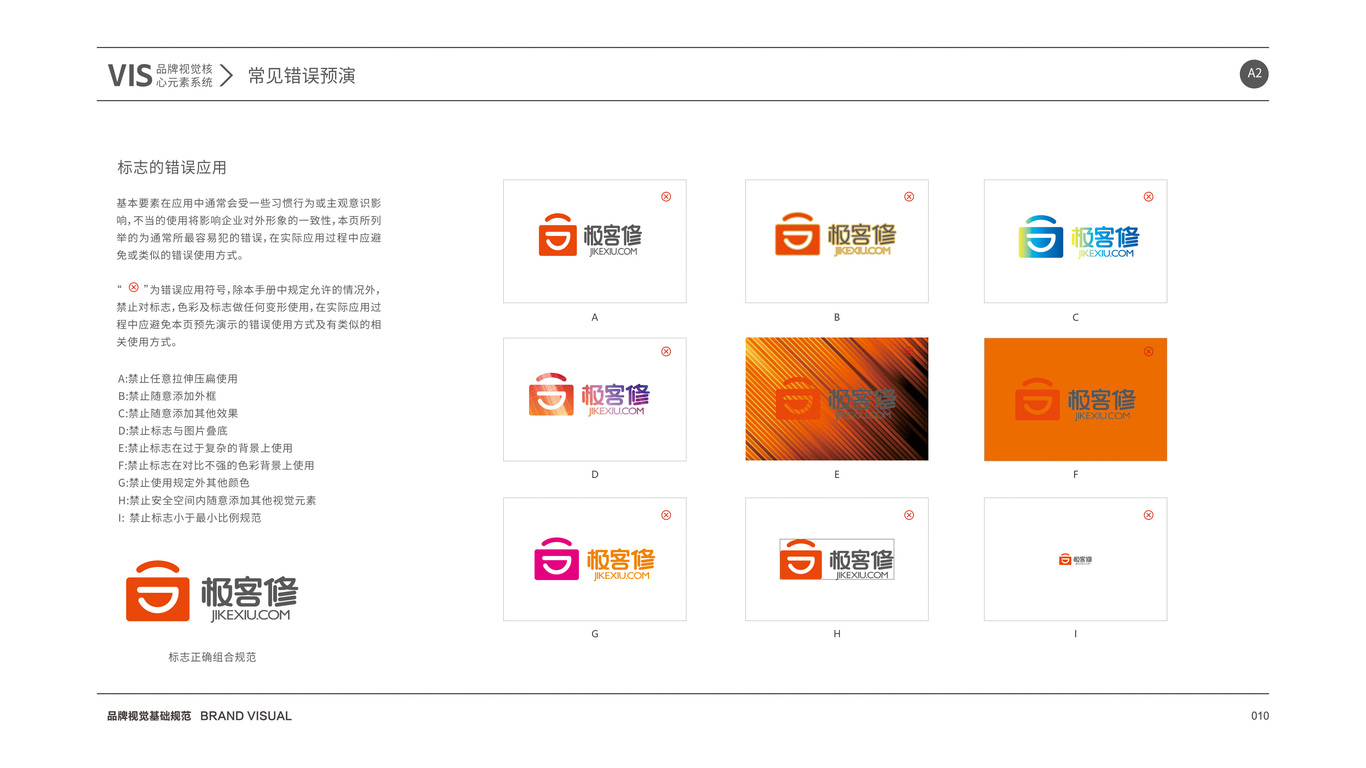
Task: Click the letter label H under its card
Action: pos(837,634)
